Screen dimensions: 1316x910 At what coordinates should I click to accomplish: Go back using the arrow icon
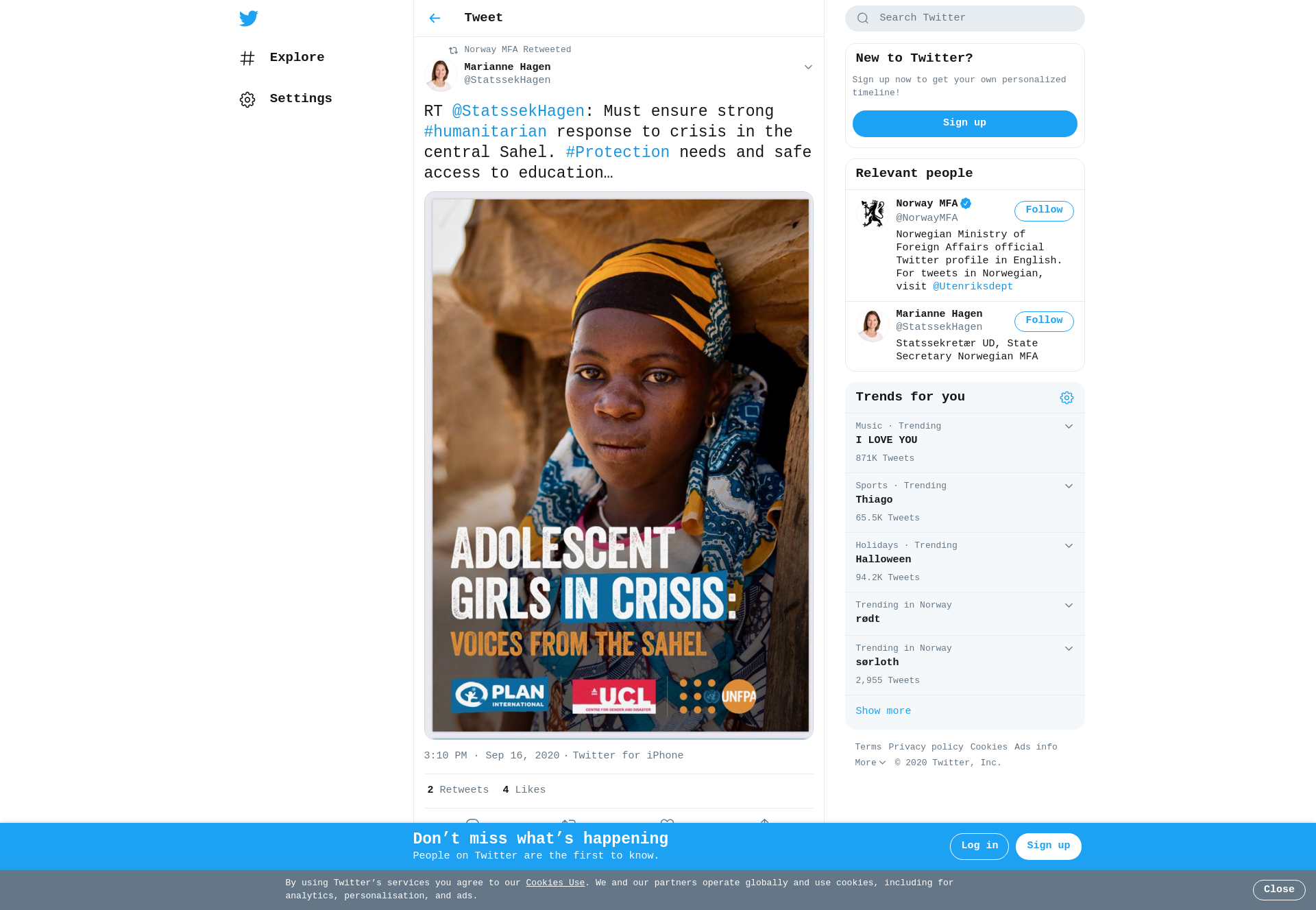[435, 19]
